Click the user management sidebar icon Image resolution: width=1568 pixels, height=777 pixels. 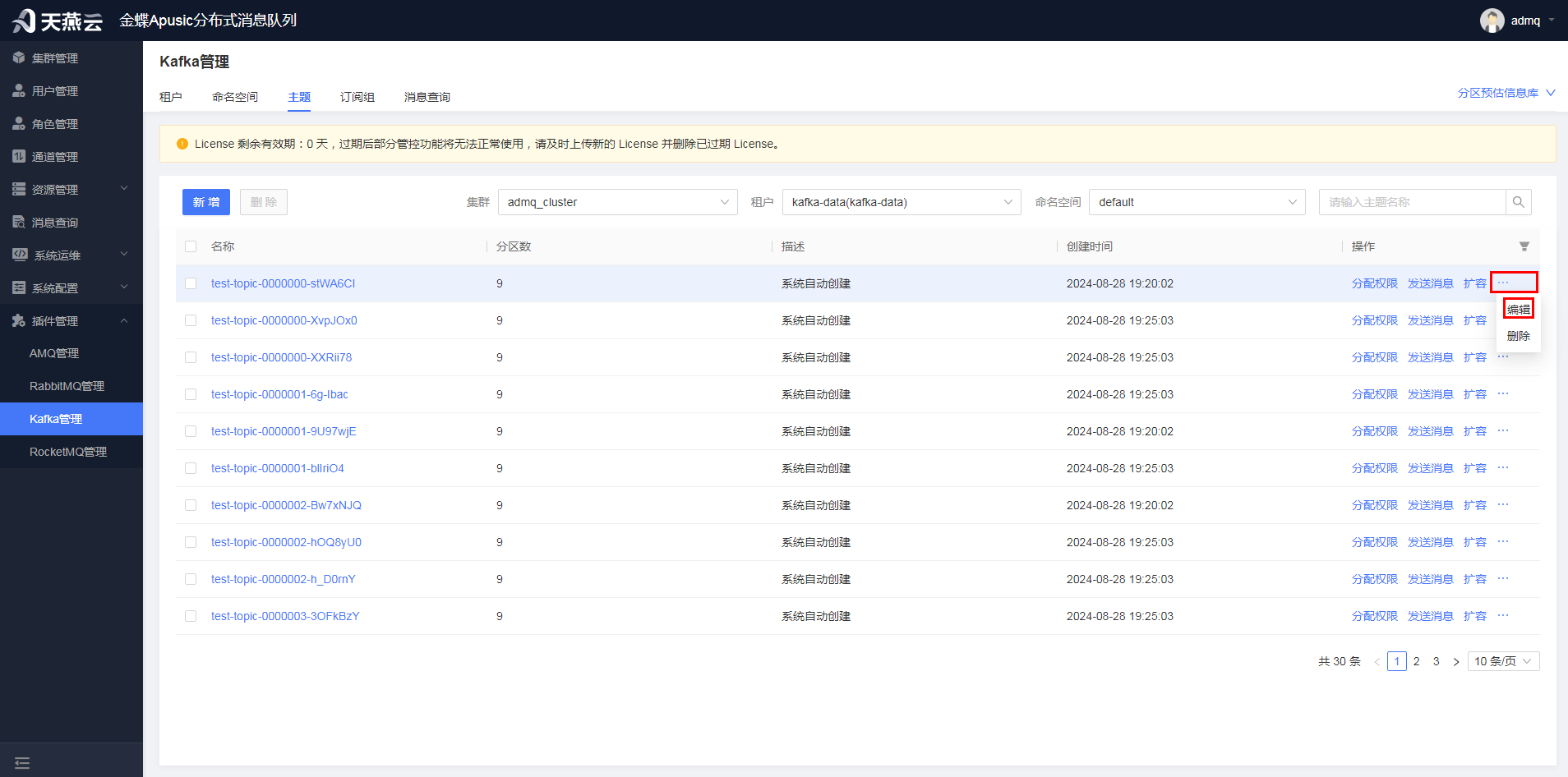click(19, 91)
